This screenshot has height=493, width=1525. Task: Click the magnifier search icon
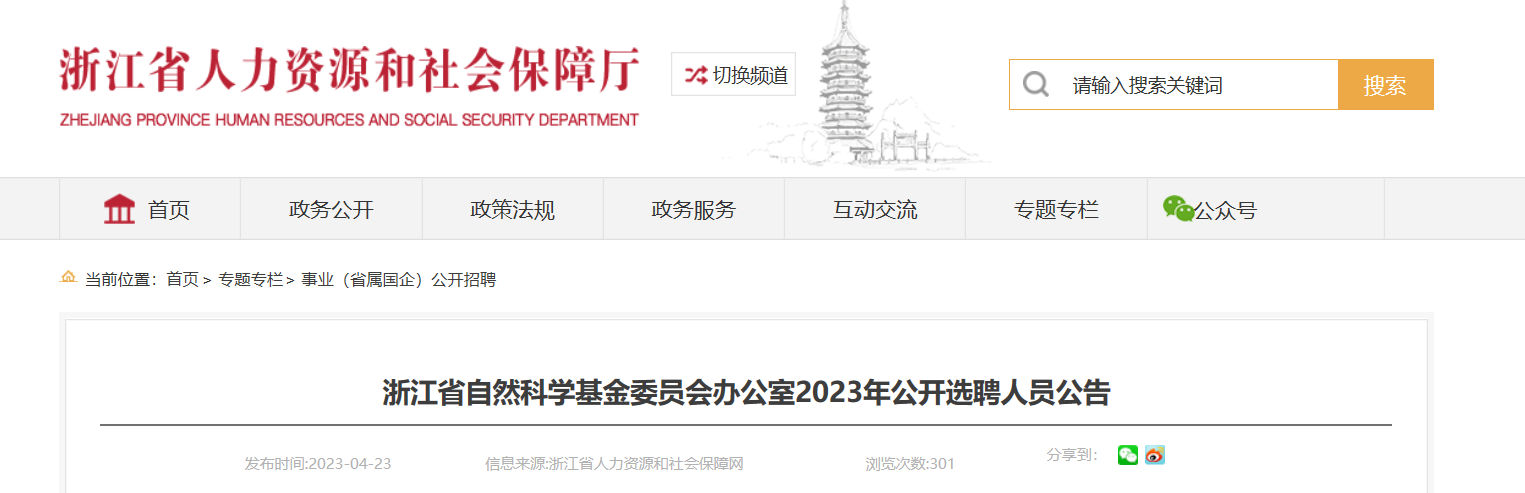1035,85
